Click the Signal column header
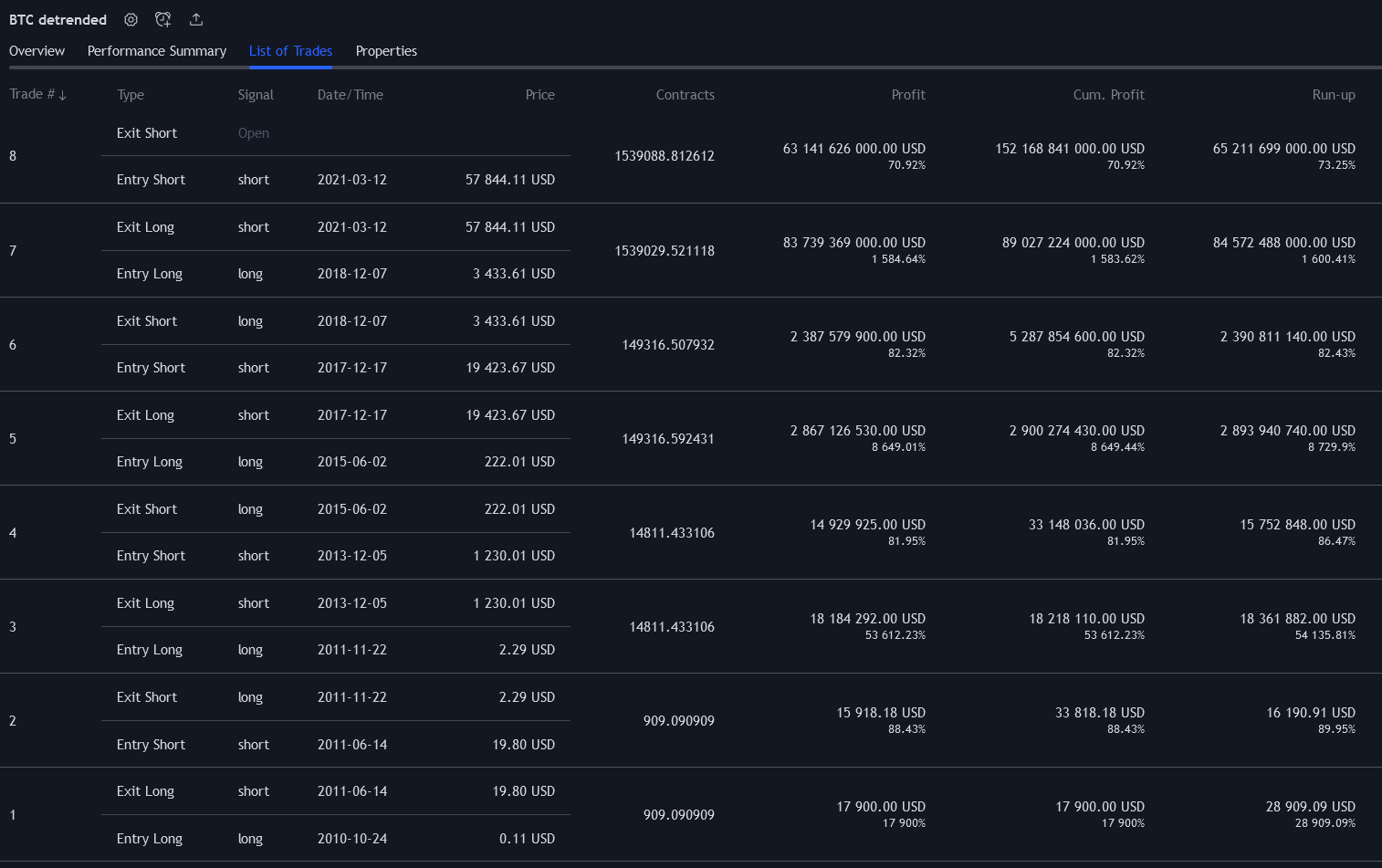1382x868 pixels. tap(256, 95)
